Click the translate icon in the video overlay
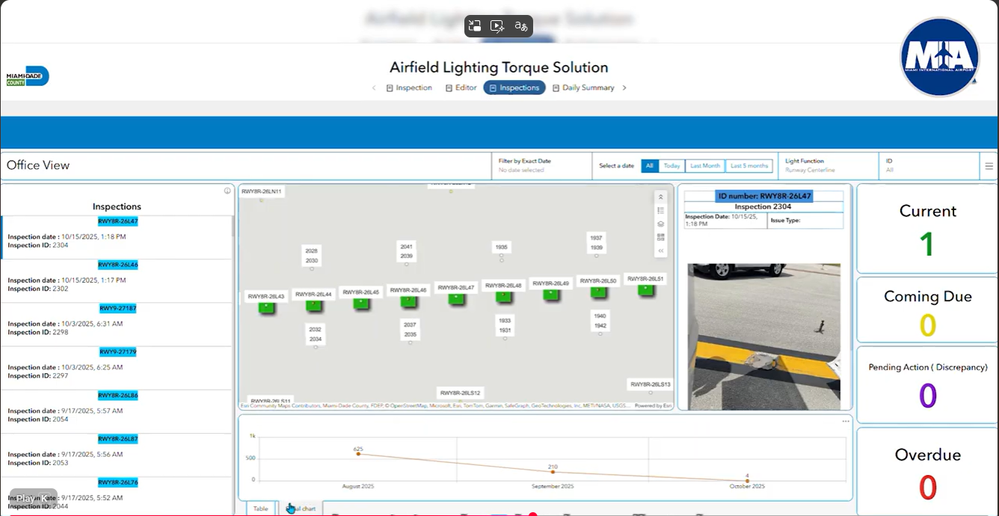The width and height of the screenshot is (999, 516). (521, 26)
